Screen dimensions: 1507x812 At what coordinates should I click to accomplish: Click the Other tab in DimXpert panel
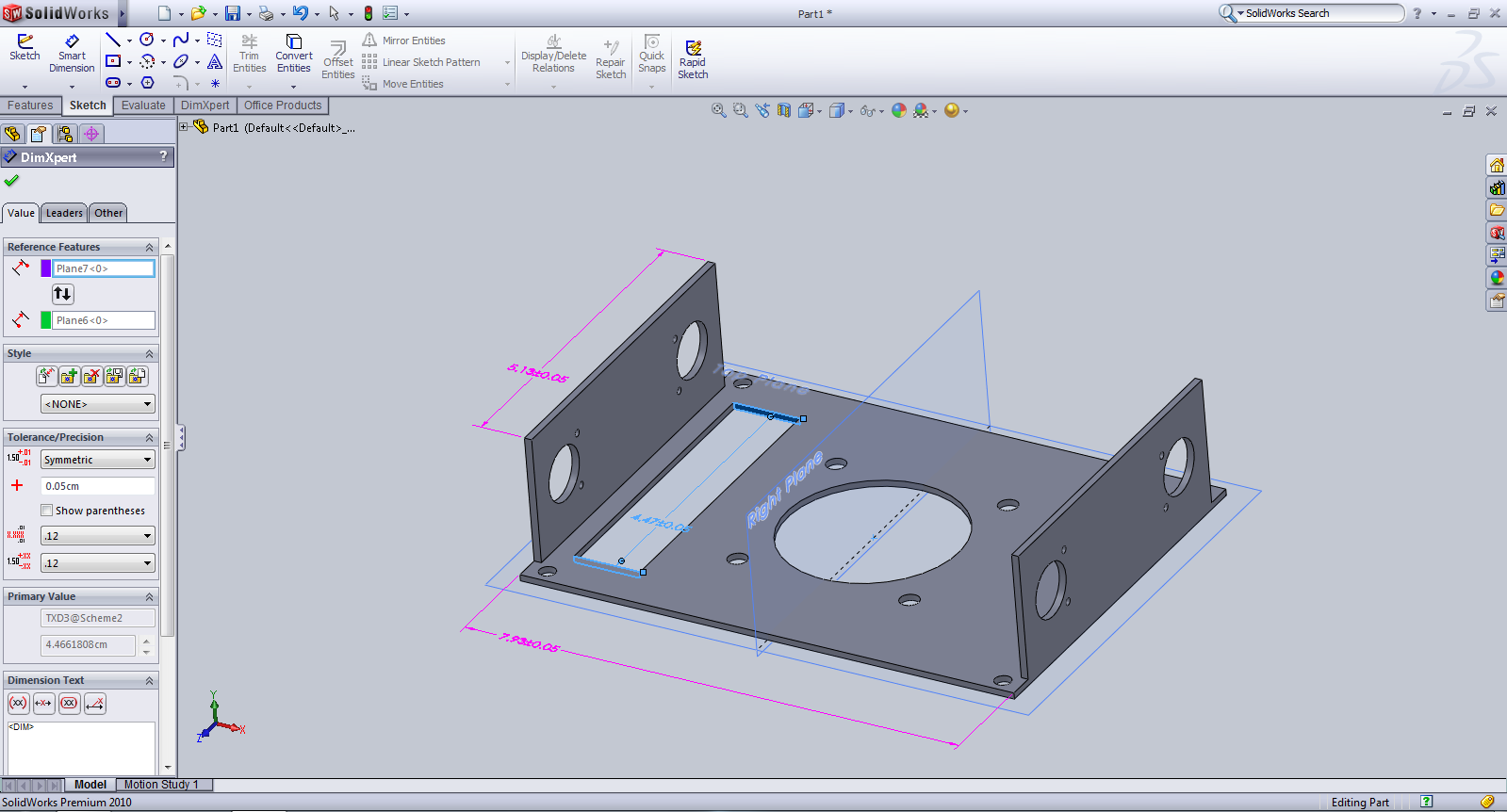point(108,213)
